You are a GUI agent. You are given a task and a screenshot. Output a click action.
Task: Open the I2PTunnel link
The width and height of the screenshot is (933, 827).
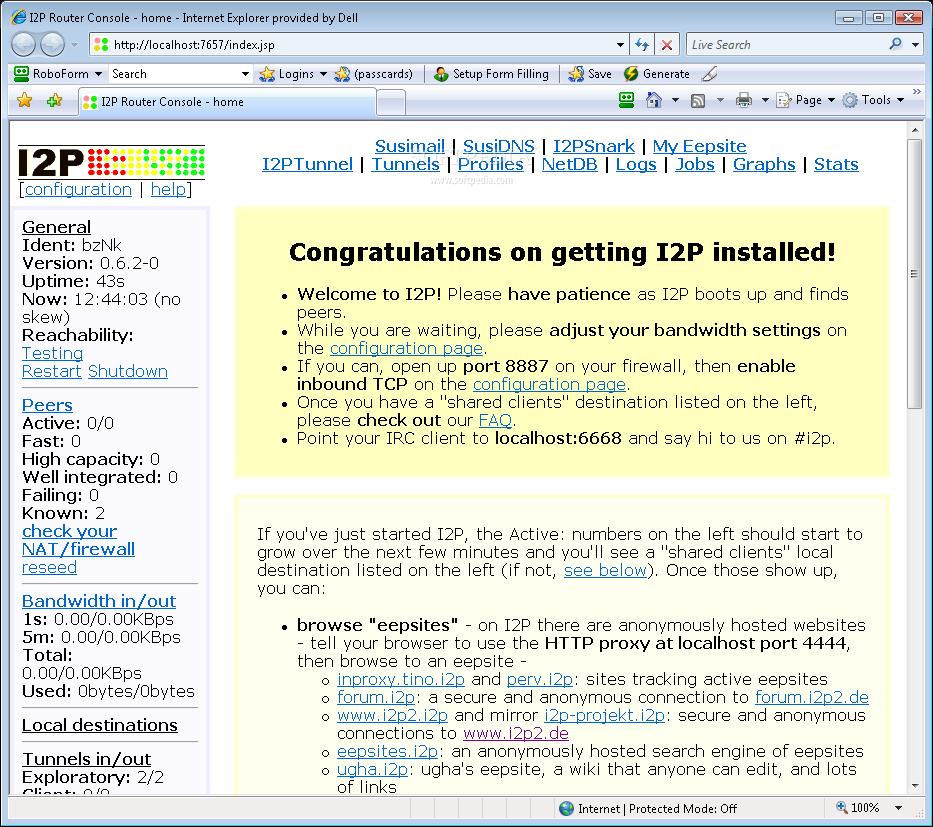tap(307, 164)
